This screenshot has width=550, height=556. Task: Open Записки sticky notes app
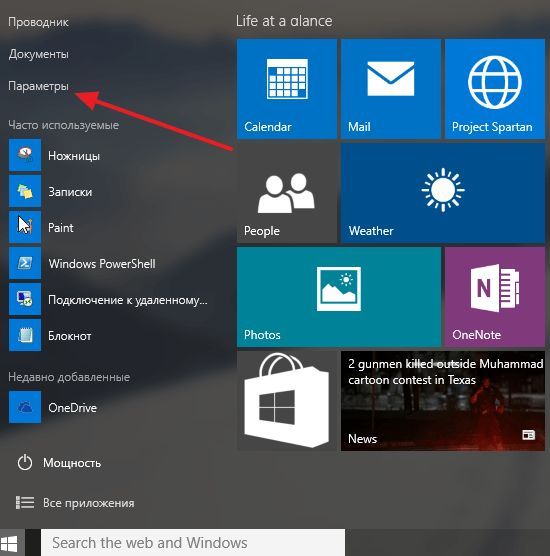coord(70,192)
